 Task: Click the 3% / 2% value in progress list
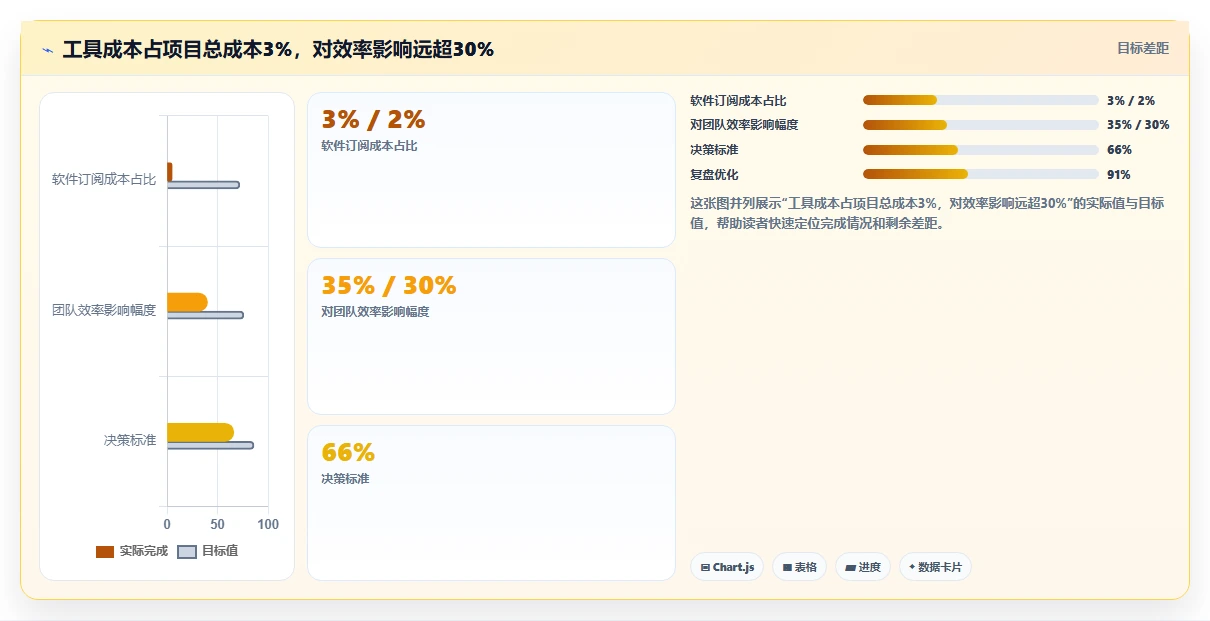click(1131, 100)
